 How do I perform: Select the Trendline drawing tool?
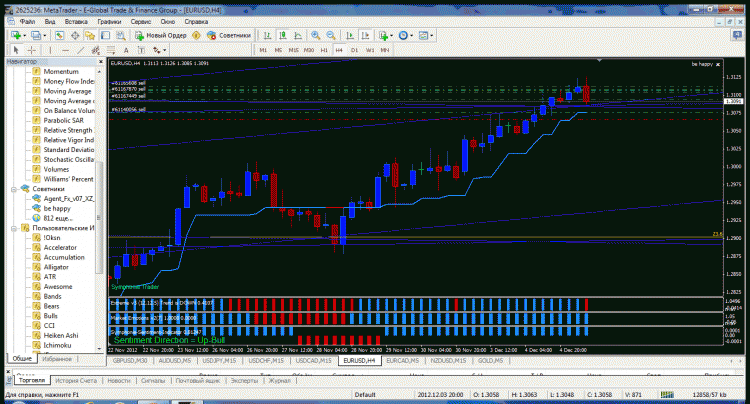tap(80, 50)
